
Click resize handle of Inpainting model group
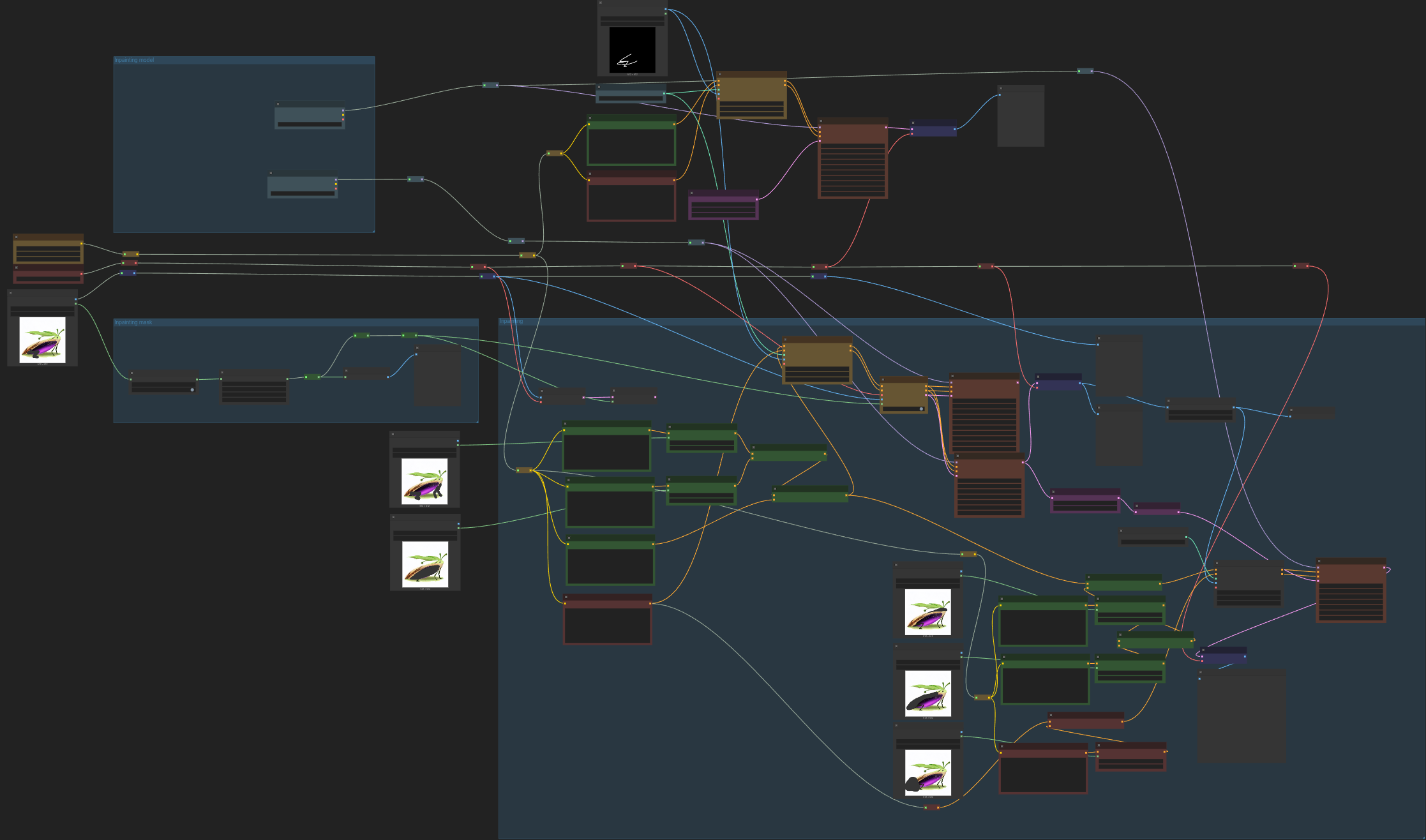(x=373, y=230)
